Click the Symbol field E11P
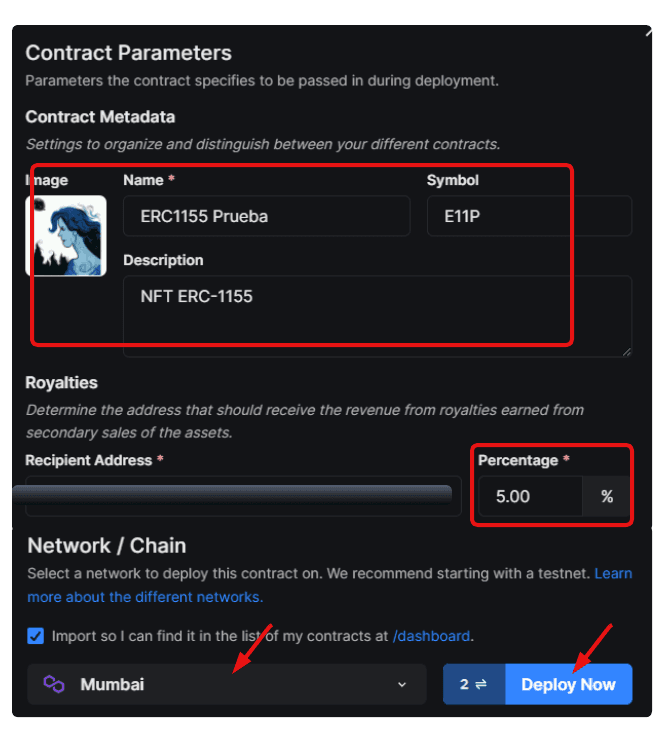This screenshot has height=741, width=668. [529, 216]
